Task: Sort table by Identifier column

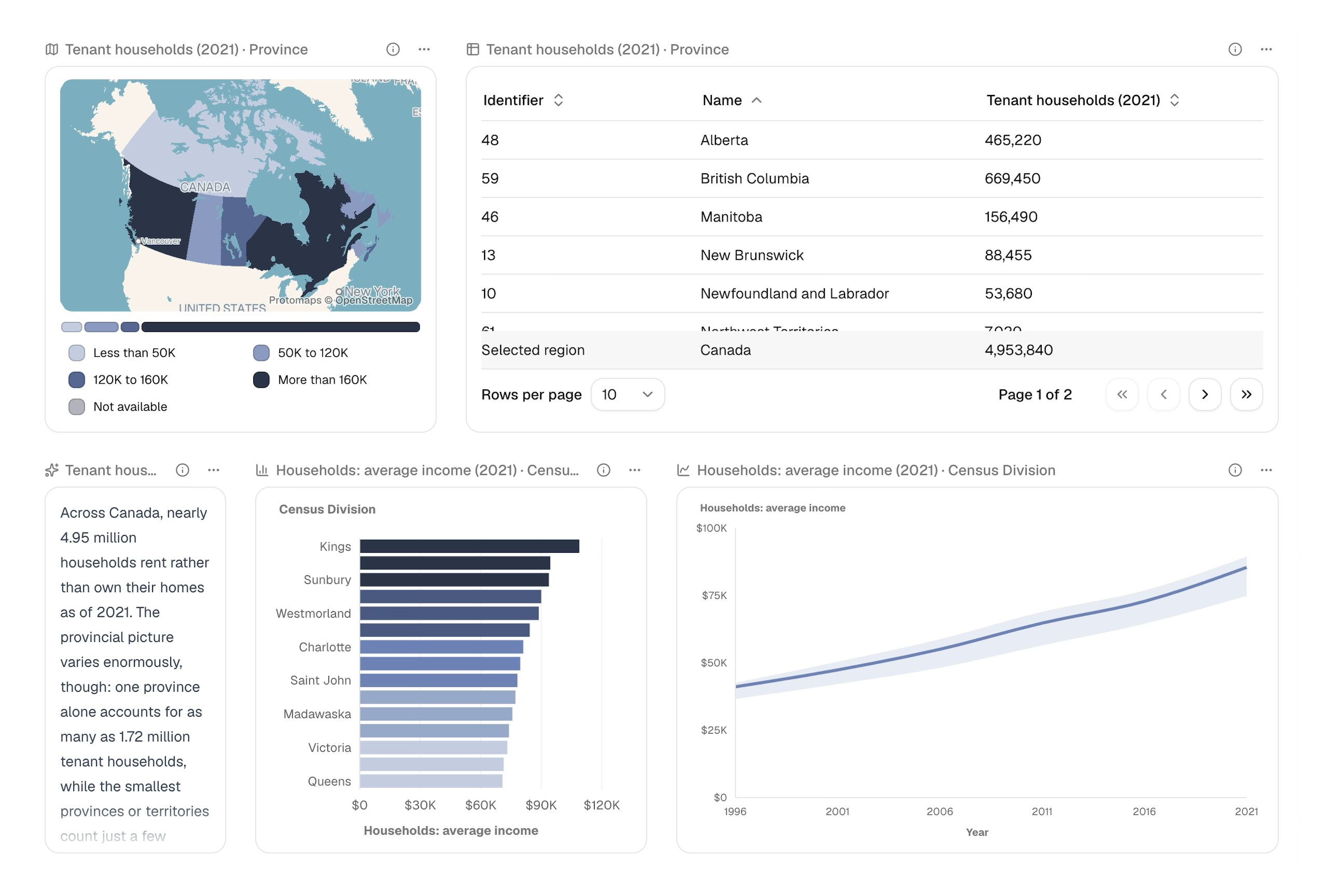Action: [523, 100]
